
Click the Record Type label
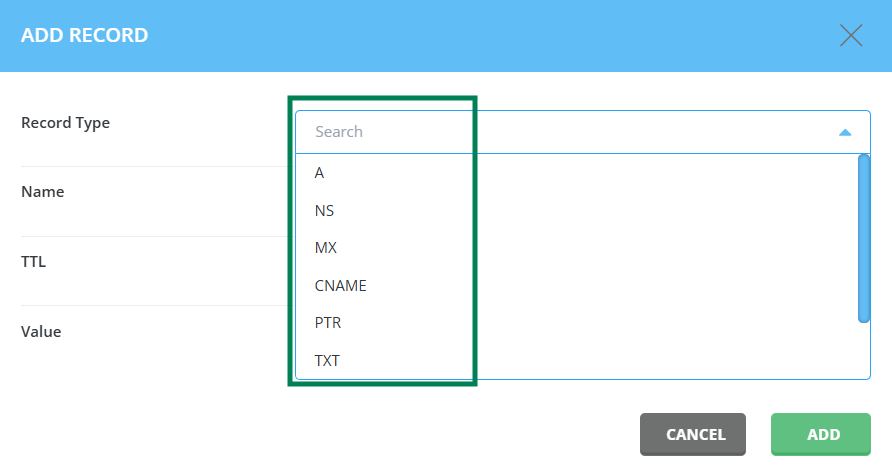pos(65,123)
